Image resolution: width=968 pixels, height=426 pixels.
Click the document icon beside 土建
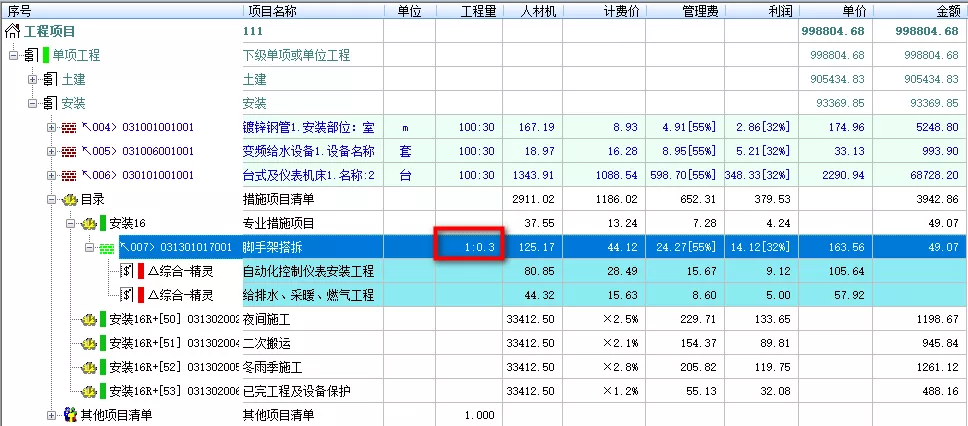[49, 80]
